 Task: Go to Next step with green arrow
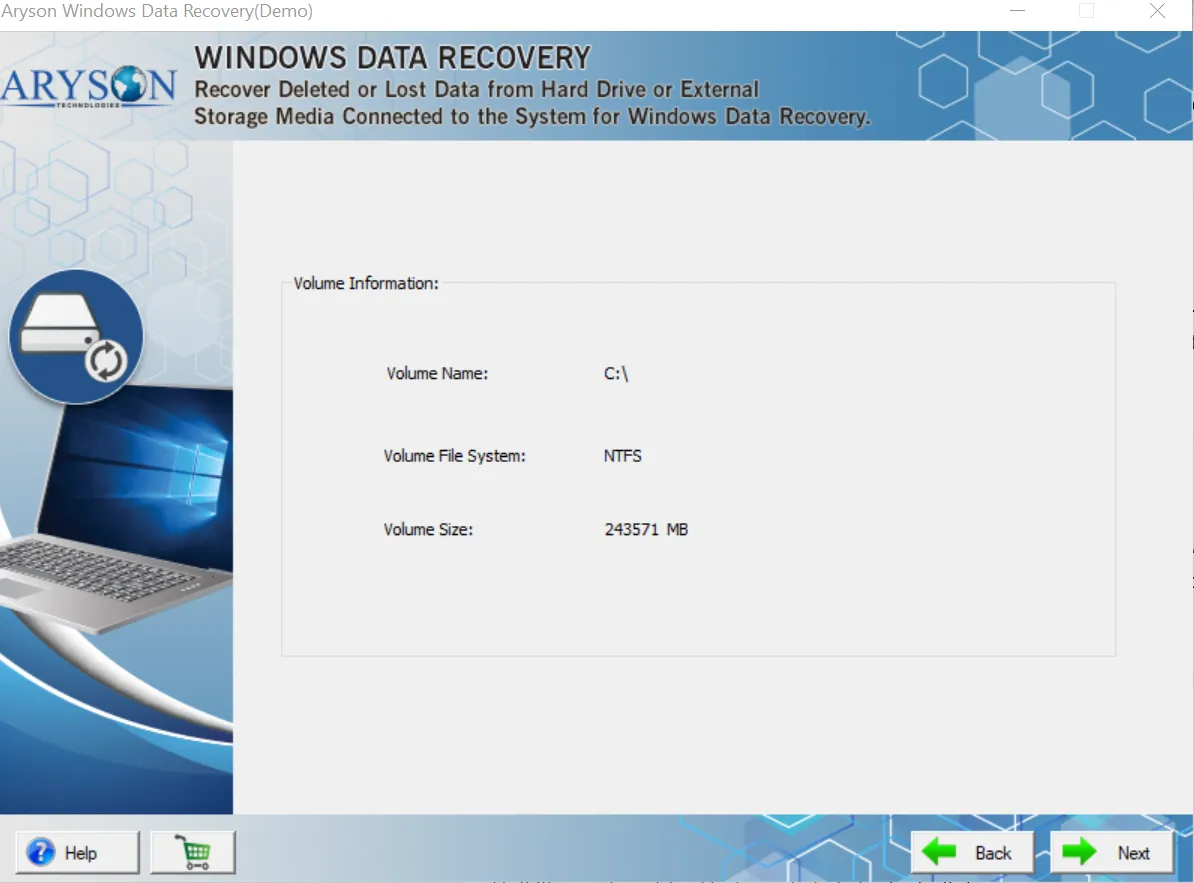[x=1111, y=852]
